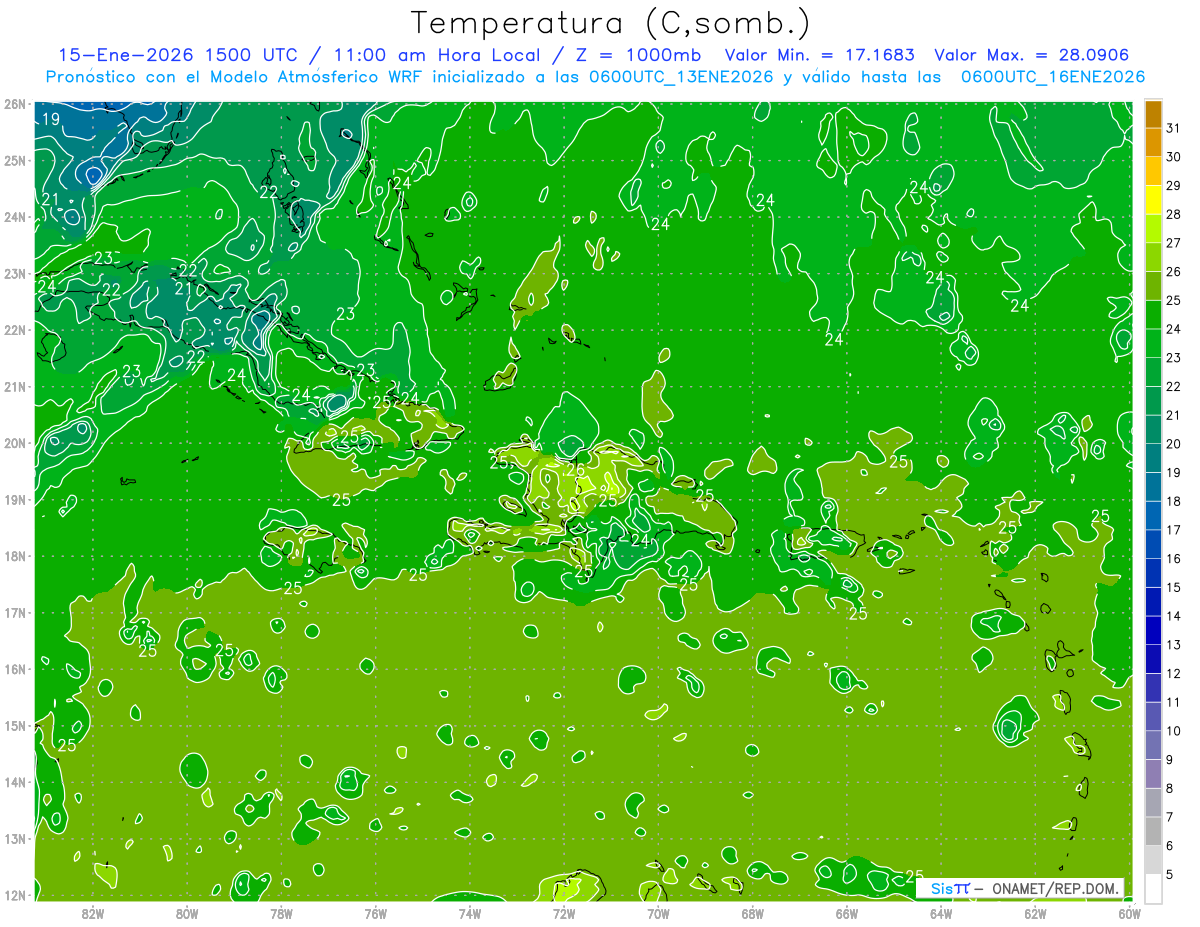Click the '80W' longitude axis label
This screenshot has height=927, width=1200.
tap(186, 913)
